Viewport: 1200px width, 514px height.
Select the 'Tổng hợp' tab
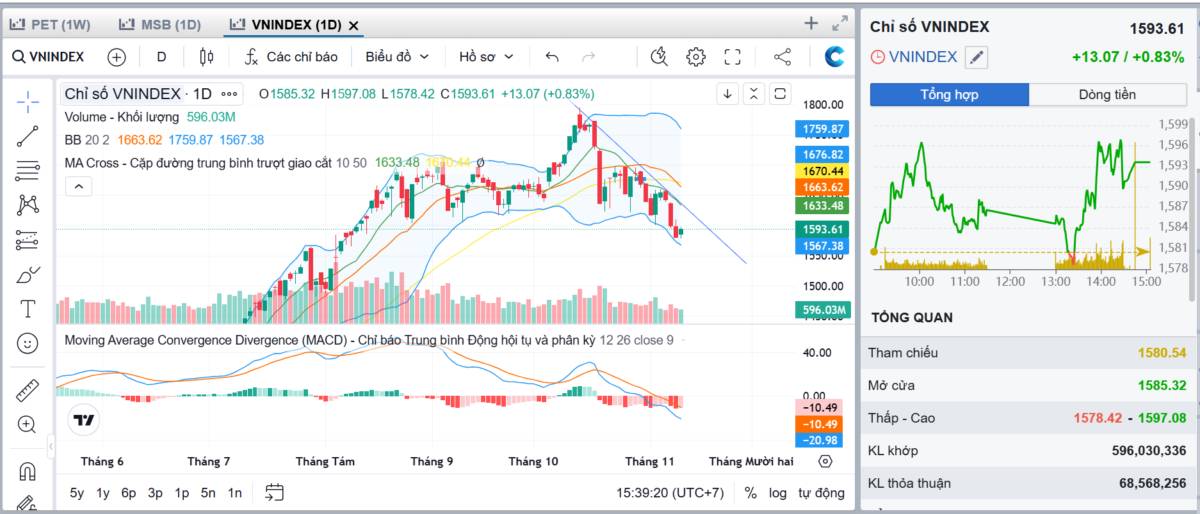pos(949,95)
